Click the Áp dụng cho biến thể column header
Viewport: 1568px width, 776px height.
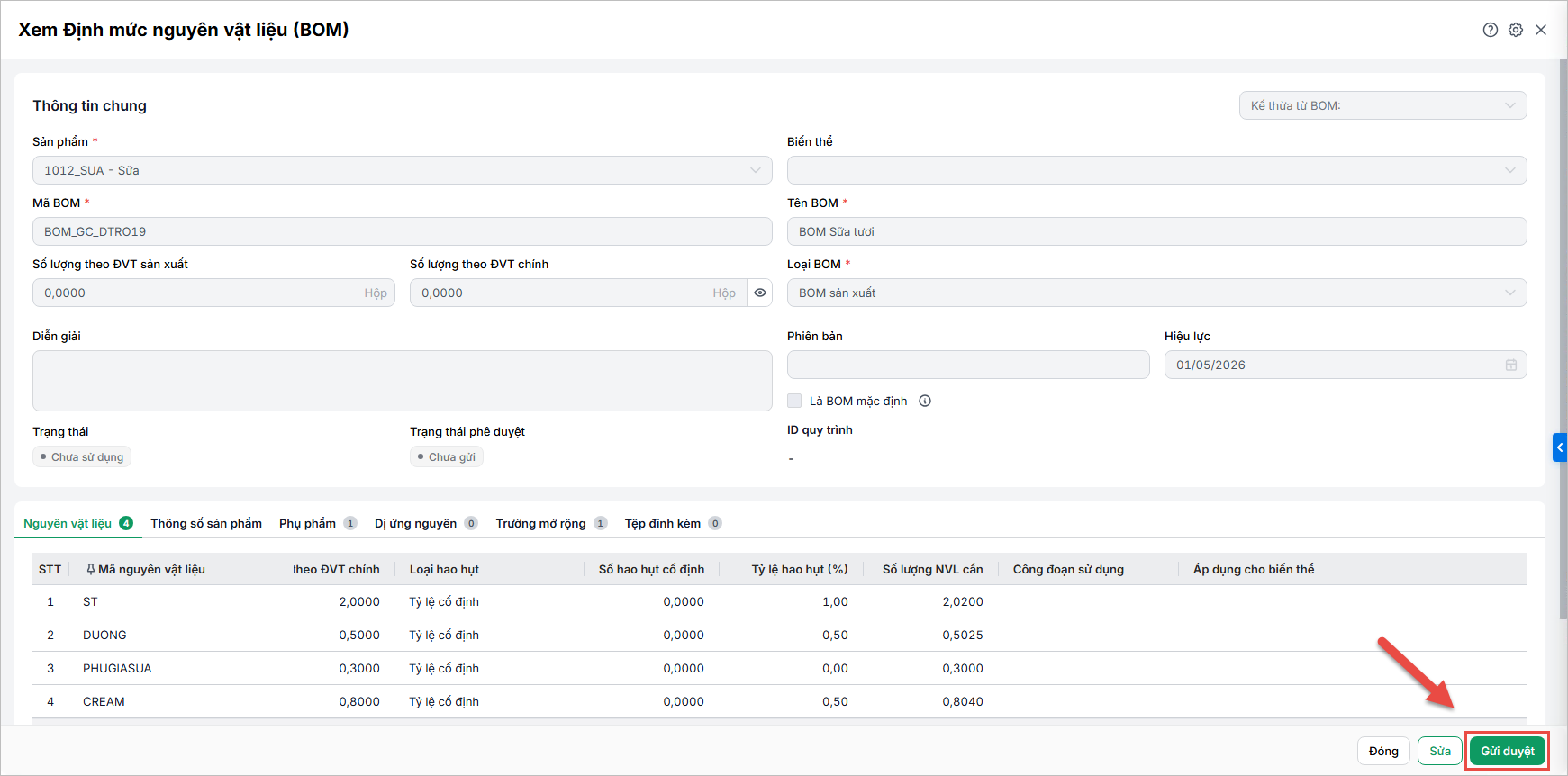coord(1254,569)
